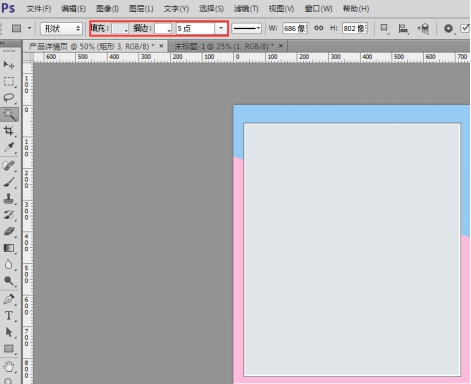This screenshot has height=384, width=471.
Task: Open the 窗口(W) menu
Action: click(319, 9)
